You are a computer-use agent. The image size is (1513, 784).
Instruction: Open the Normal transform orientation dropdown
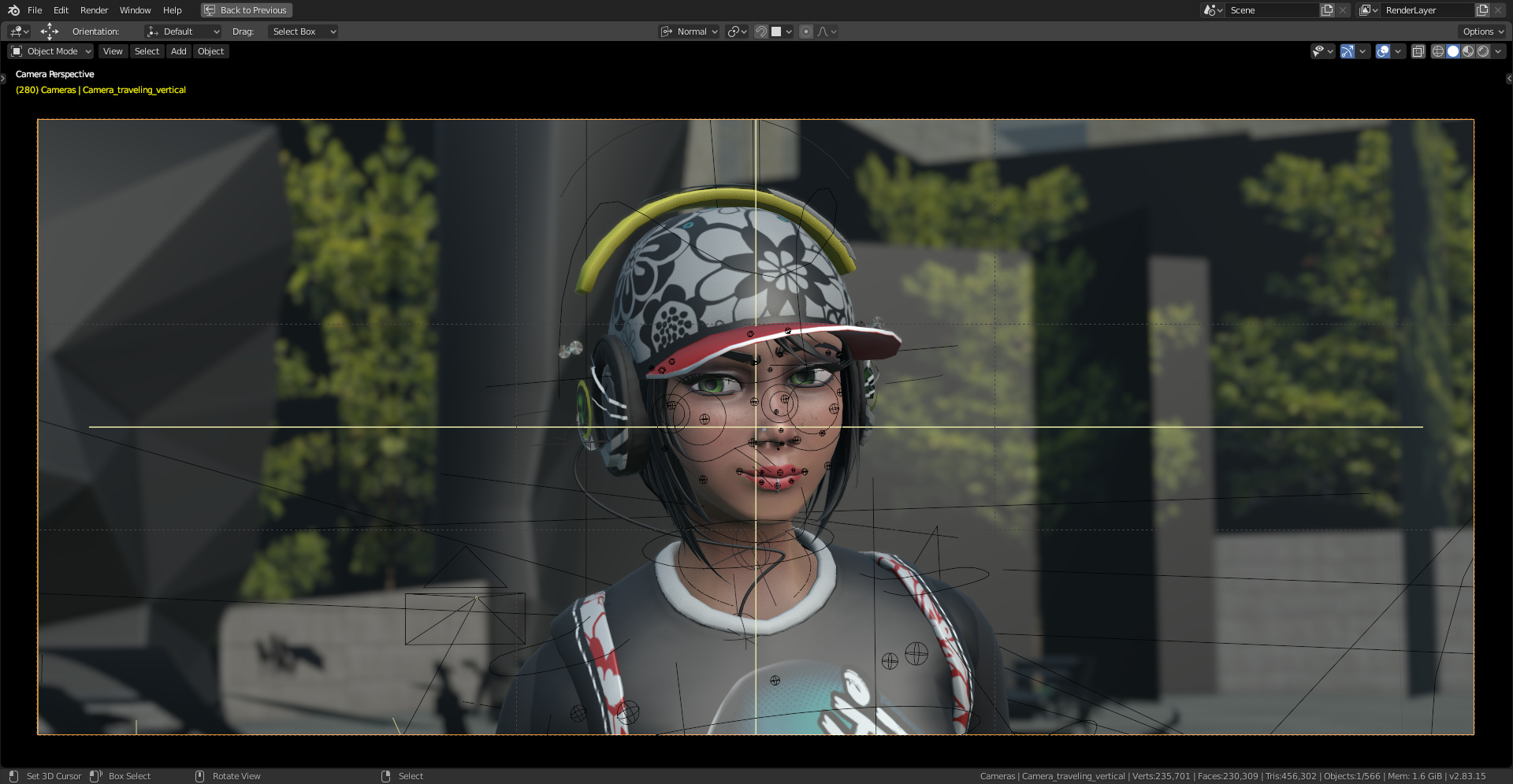[690, 32]
